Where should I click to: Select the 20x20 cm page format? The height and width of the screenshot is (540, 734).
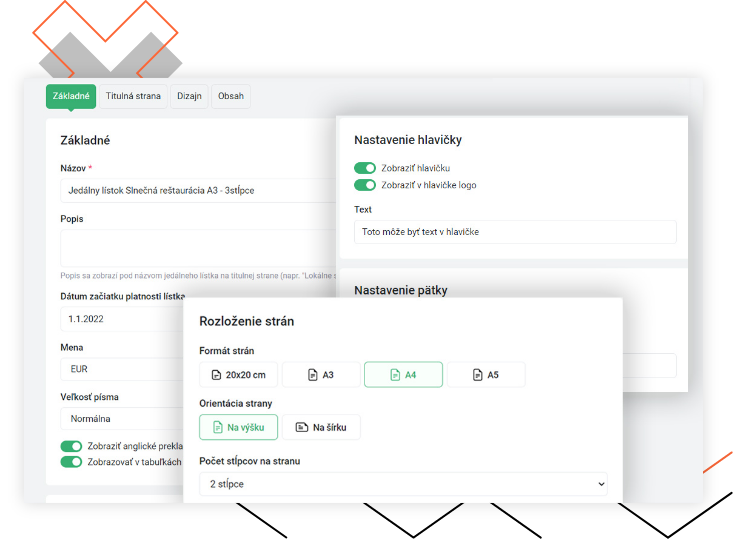[x=238, y=375]
